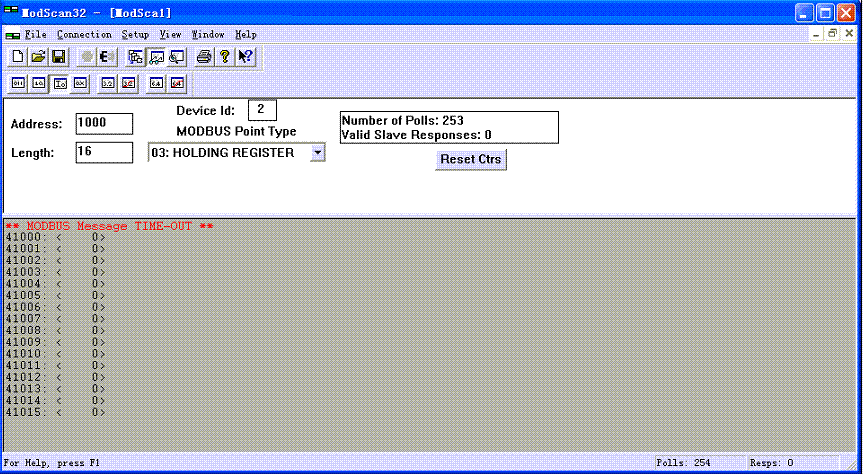Screen dimensions: 863x475
Task: Open the File menu
Action: point(36,34)
